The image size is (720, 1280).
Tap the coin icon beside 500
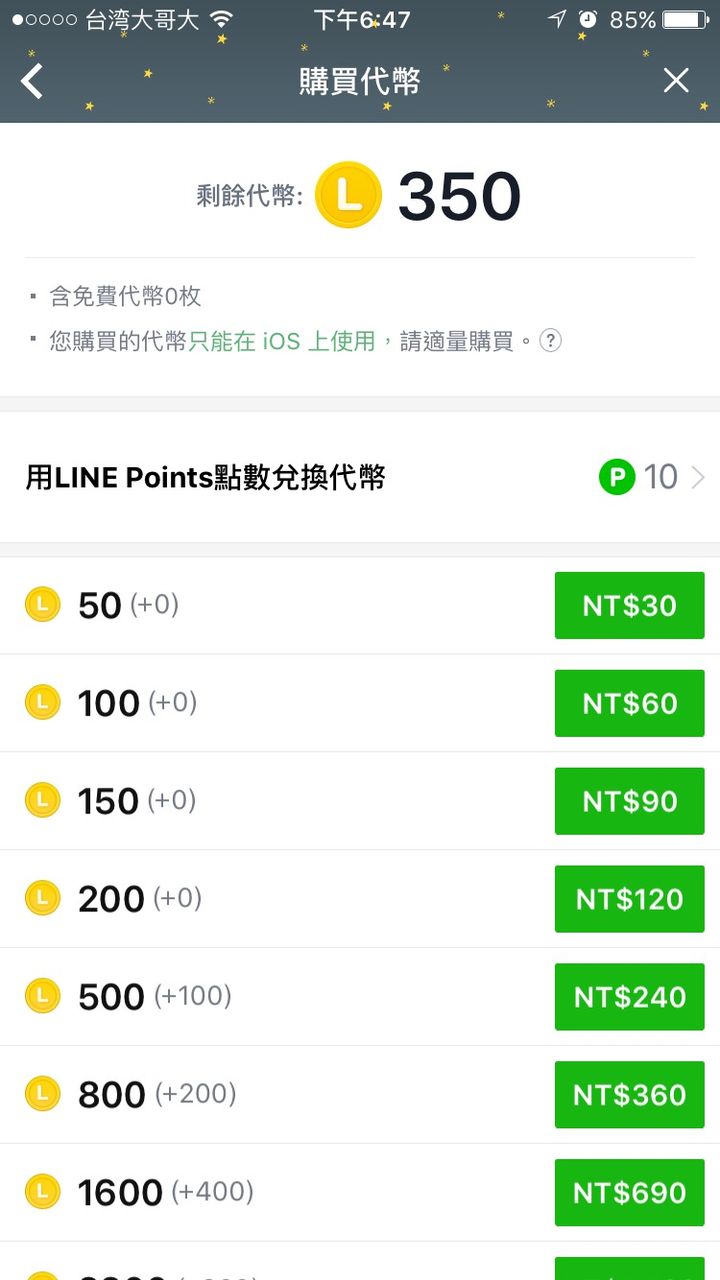[42, 996]
